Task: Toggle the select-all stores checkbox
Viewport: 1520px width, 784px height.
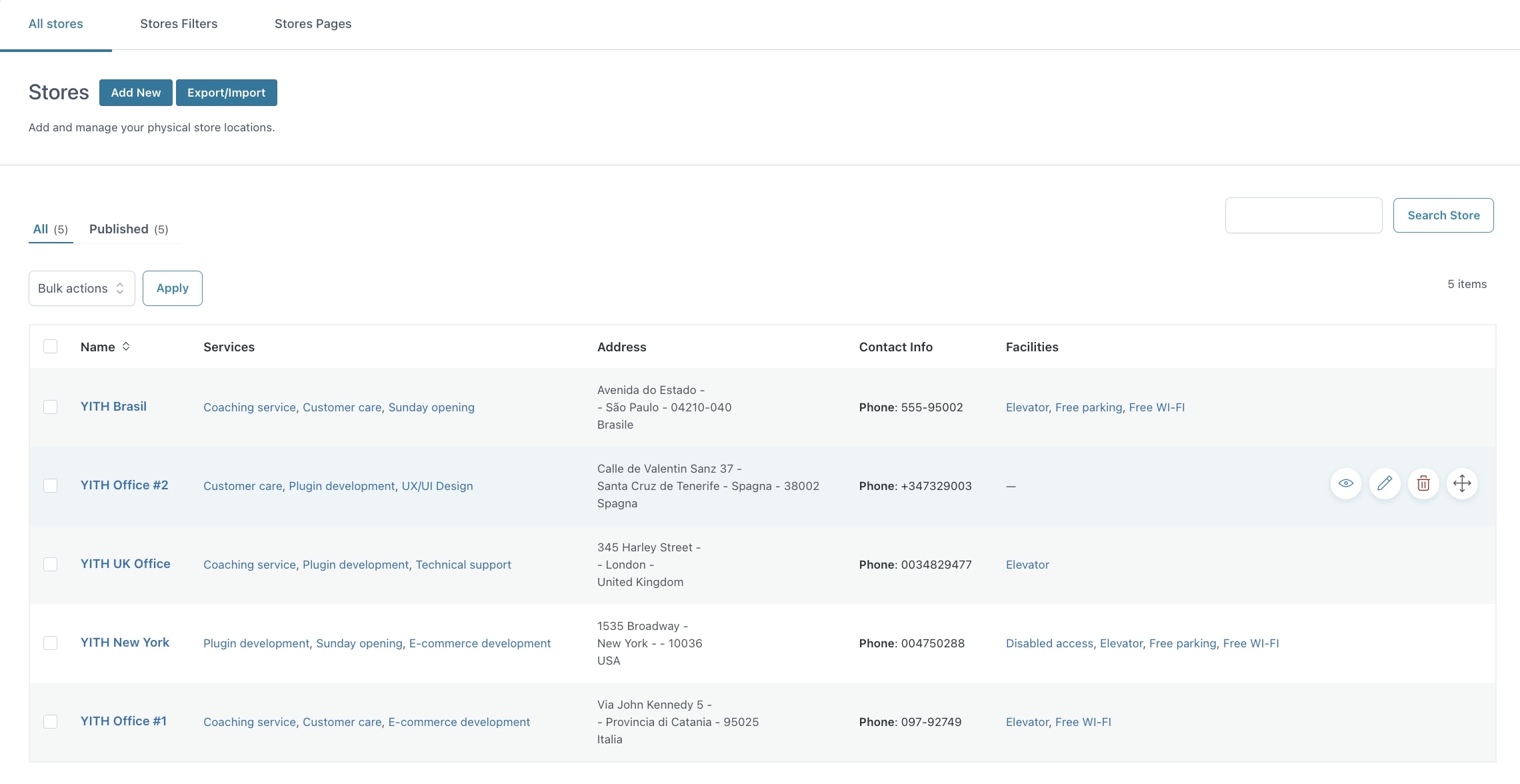Action: (50, 347)
